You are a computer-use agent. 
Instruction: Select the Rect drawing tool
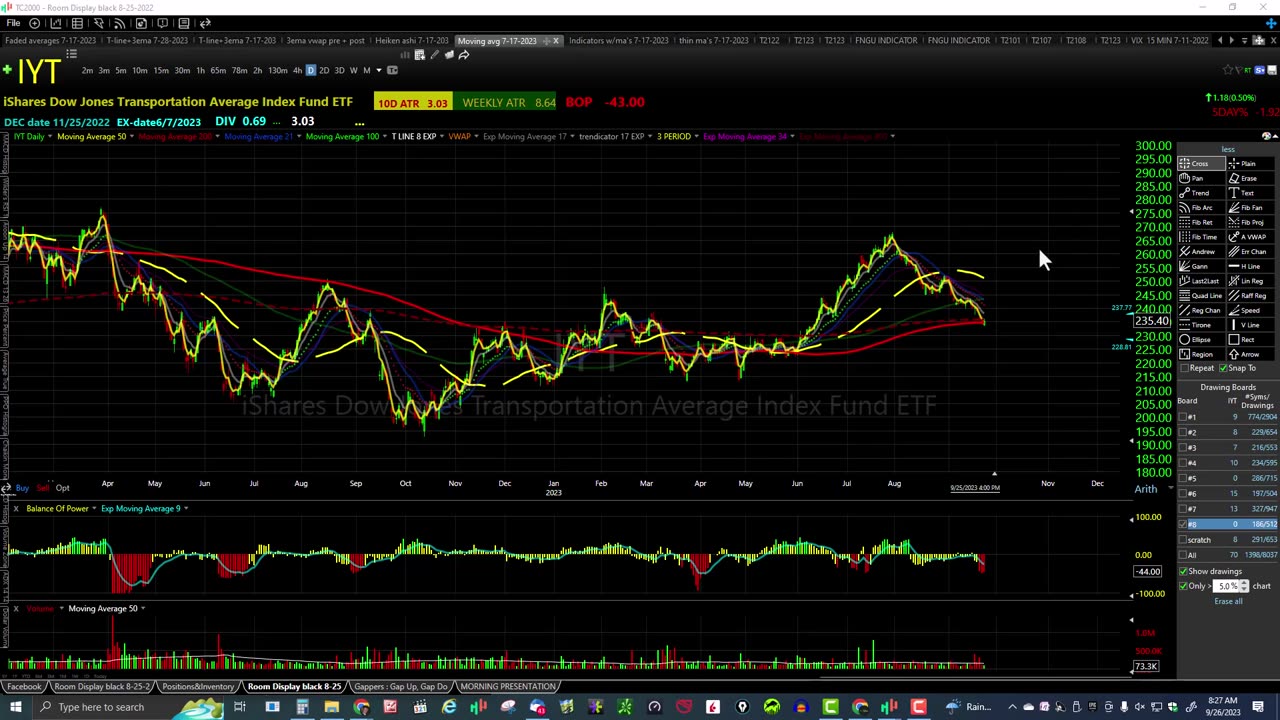point(1251,339)
